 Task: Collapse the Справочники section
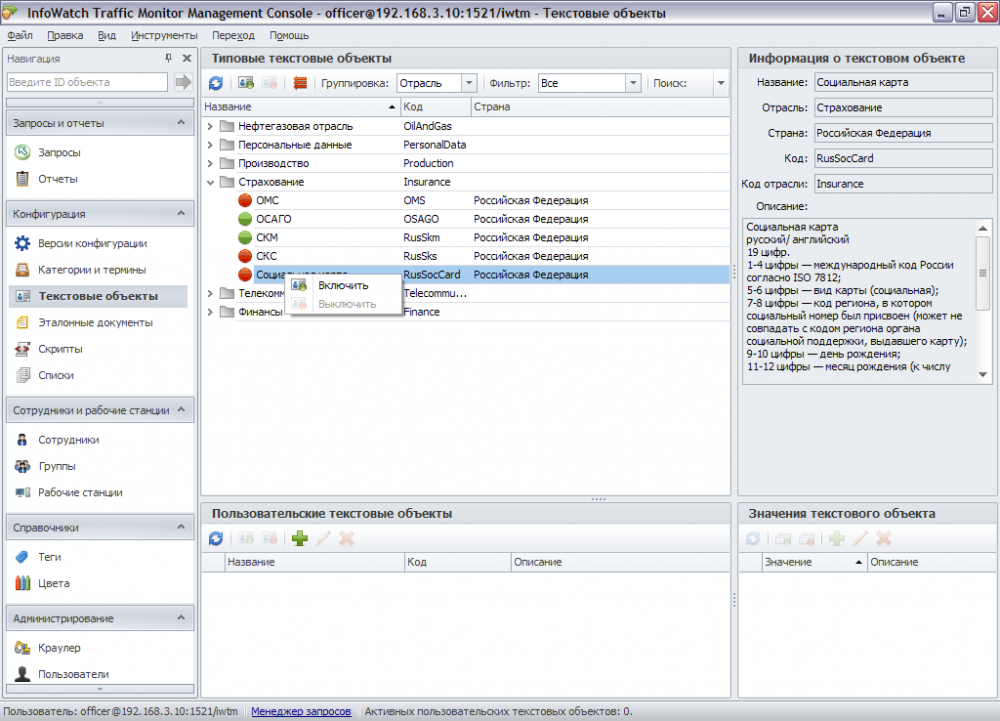(181, 527)
